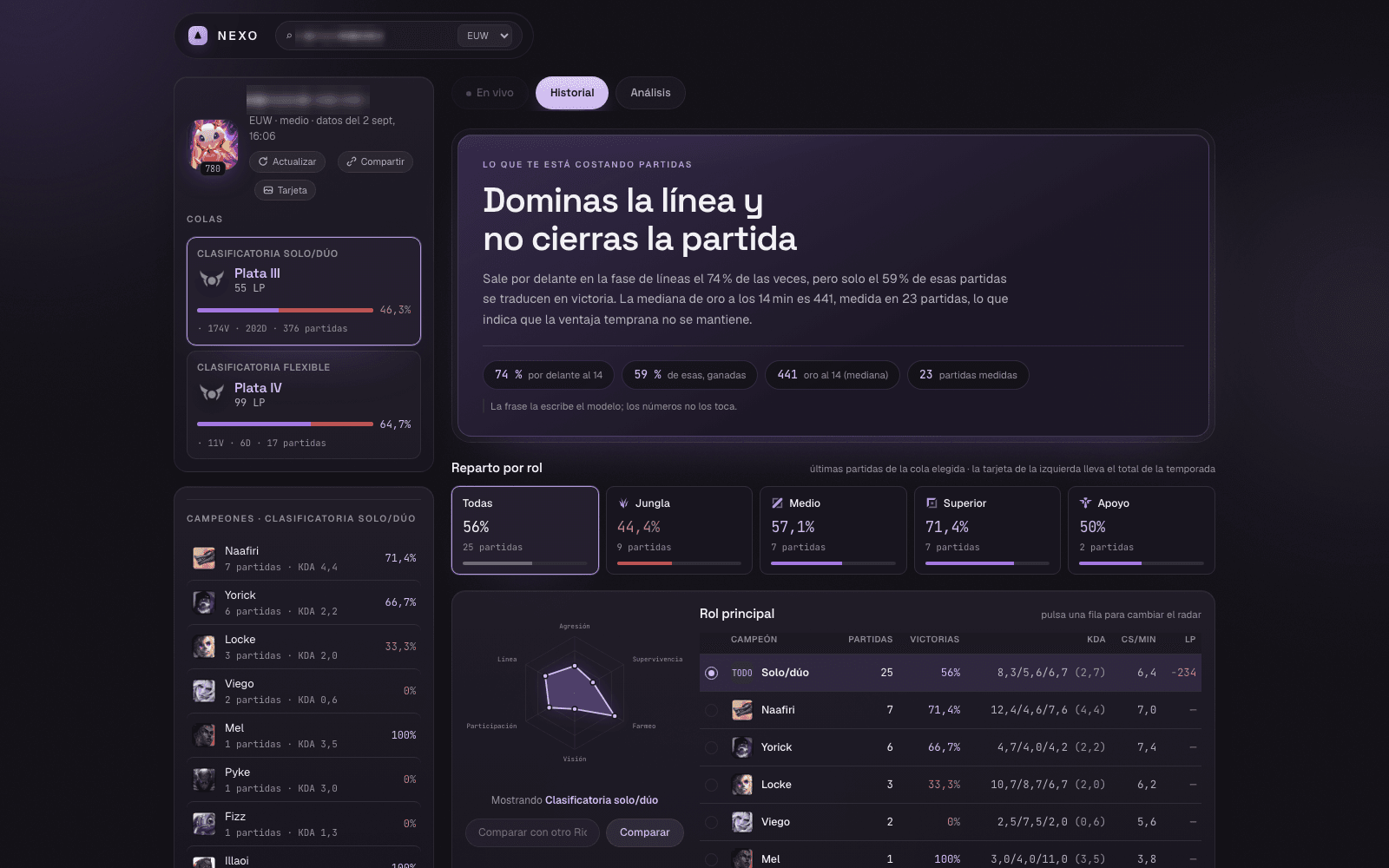Click the radar chart

click(x=575, y=693)
